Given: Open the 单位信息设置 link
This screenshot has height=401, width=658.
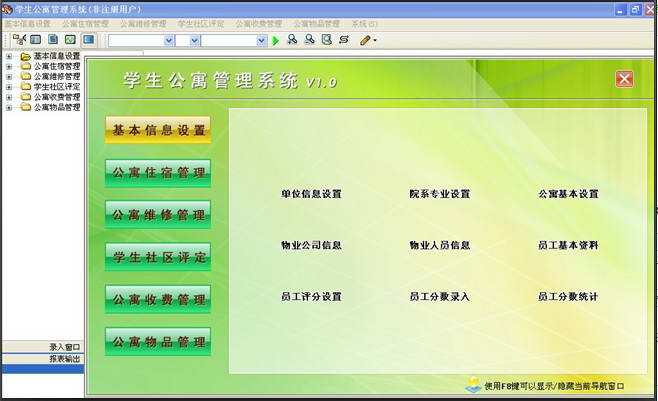Looking at the screenshot, I should pos(311,194).
